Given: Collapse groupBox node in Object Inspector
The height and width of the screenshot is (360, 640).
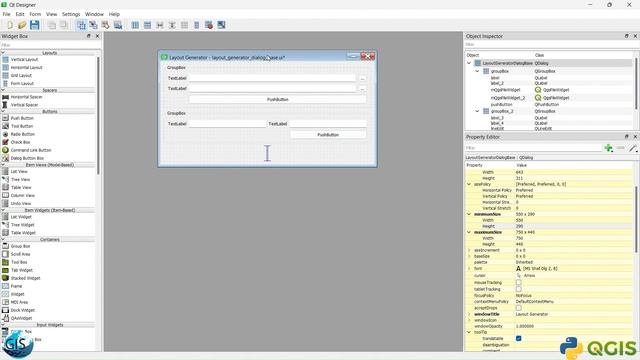Looking at the screenshot, I should 477,71.
